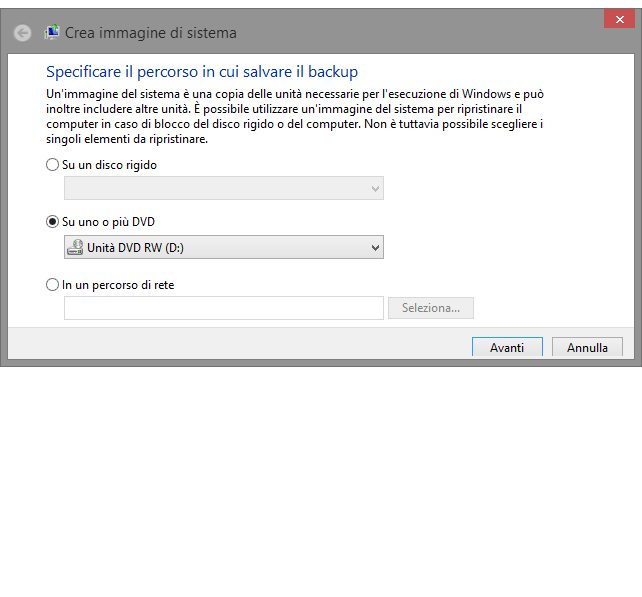This screenshot has width=642, height=597.
Task: Proceed with the Avanti button
Action: tap(507, 347)
